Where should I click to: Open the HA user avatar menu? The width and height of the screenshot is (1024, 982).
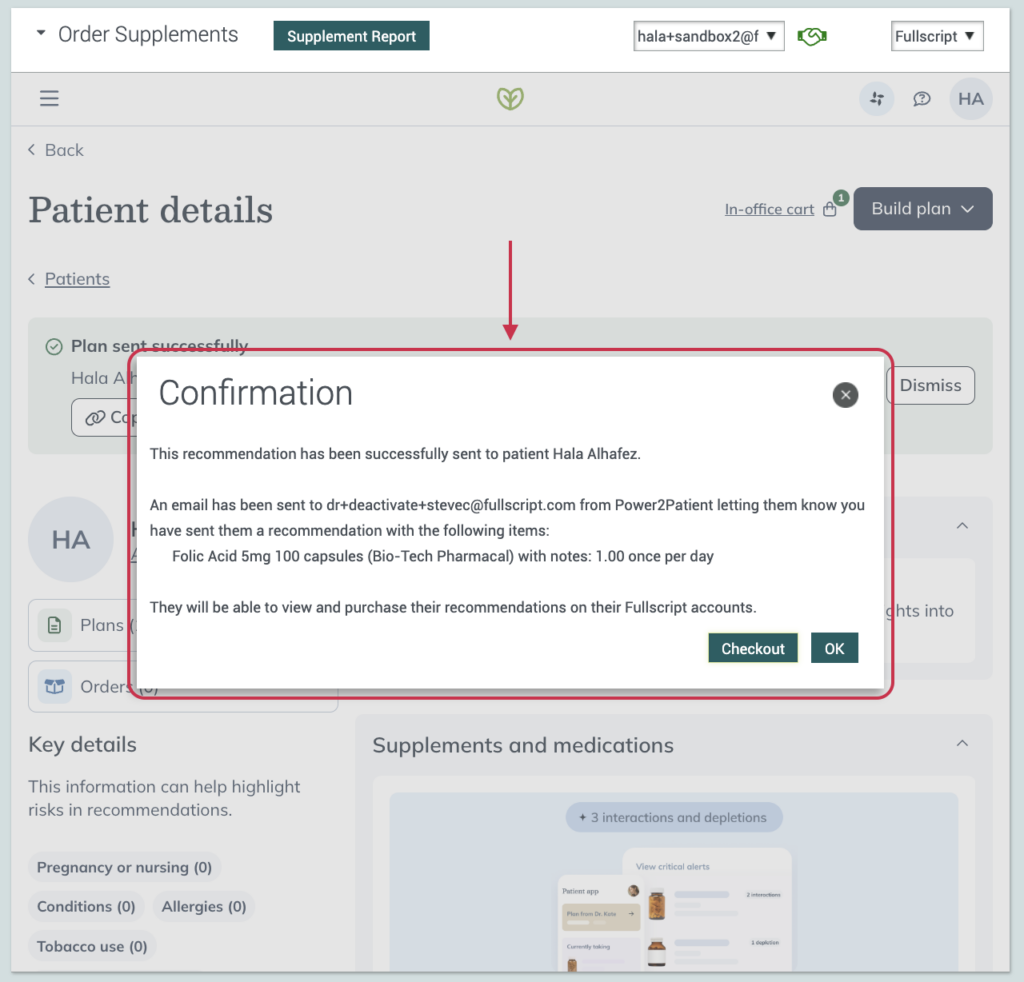pyautogui.click(x=970, y=99)
